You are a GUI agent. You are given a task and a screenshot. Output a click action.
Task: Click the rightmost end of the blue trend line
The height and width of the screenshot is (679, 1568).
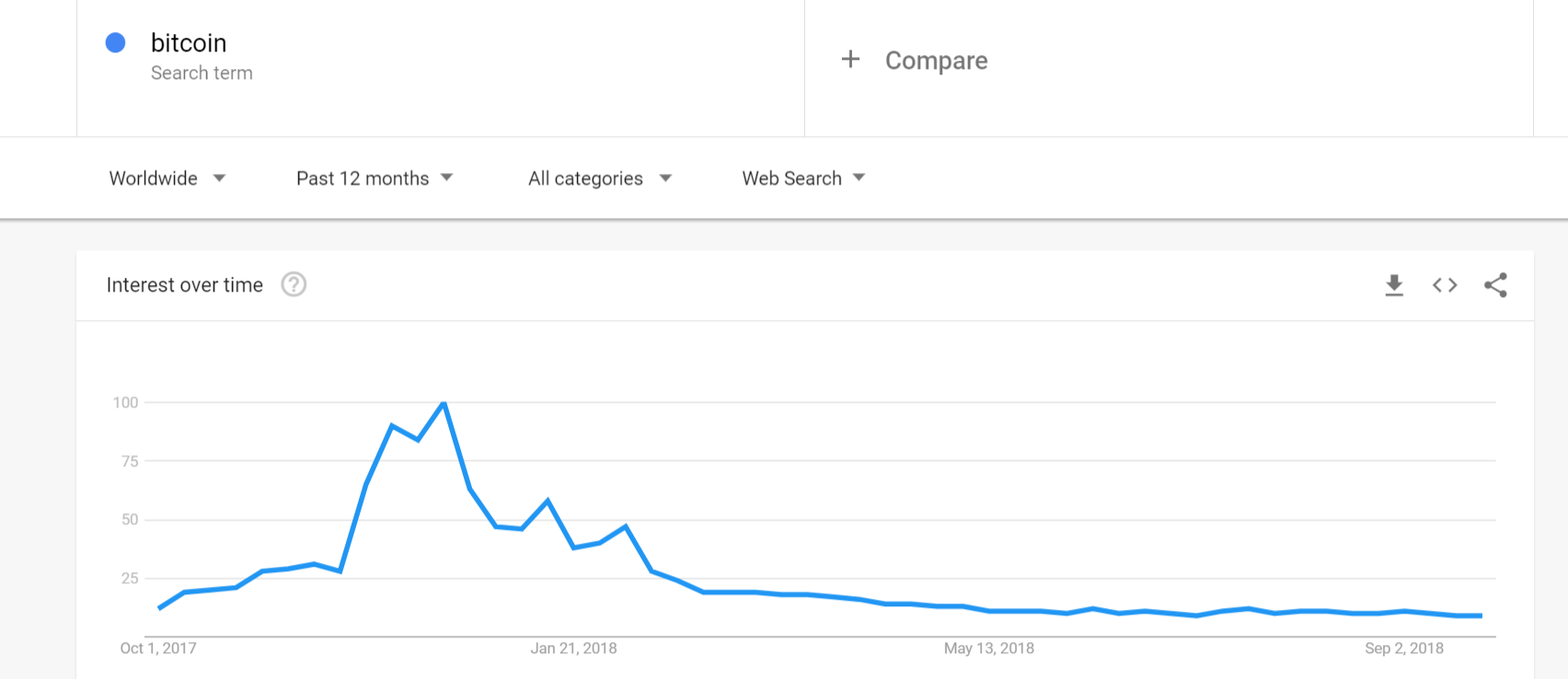click(1481, 616)
